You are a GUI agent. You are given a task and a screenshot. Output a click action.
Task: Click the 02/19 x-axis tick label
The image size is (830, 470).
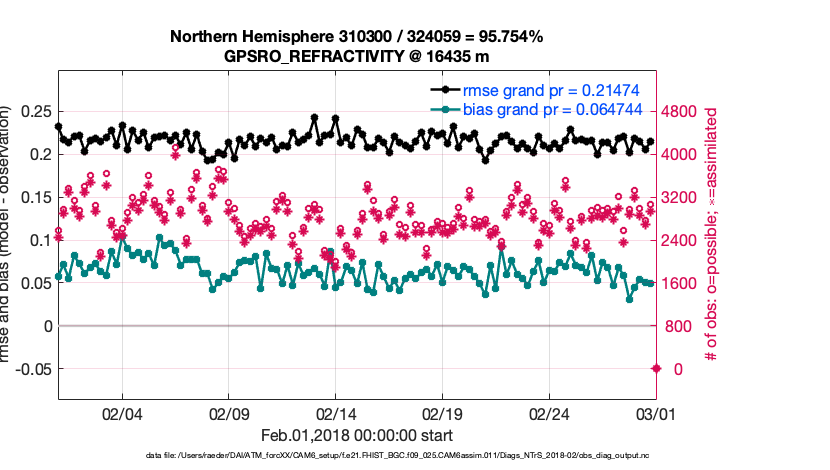point(442,414)
